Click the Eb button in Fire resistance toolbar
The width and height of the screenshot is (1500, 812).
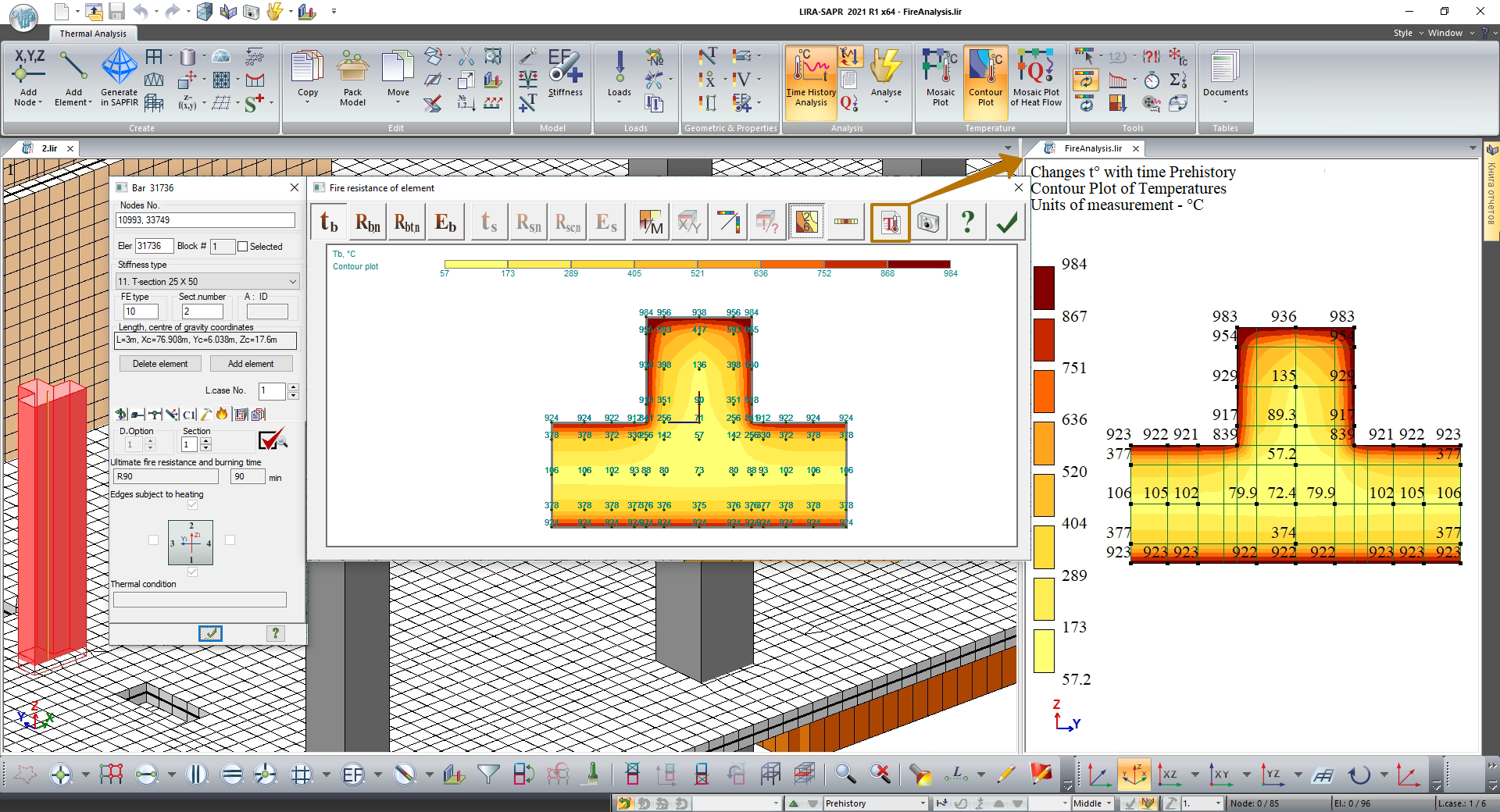[x=445, y=223]
